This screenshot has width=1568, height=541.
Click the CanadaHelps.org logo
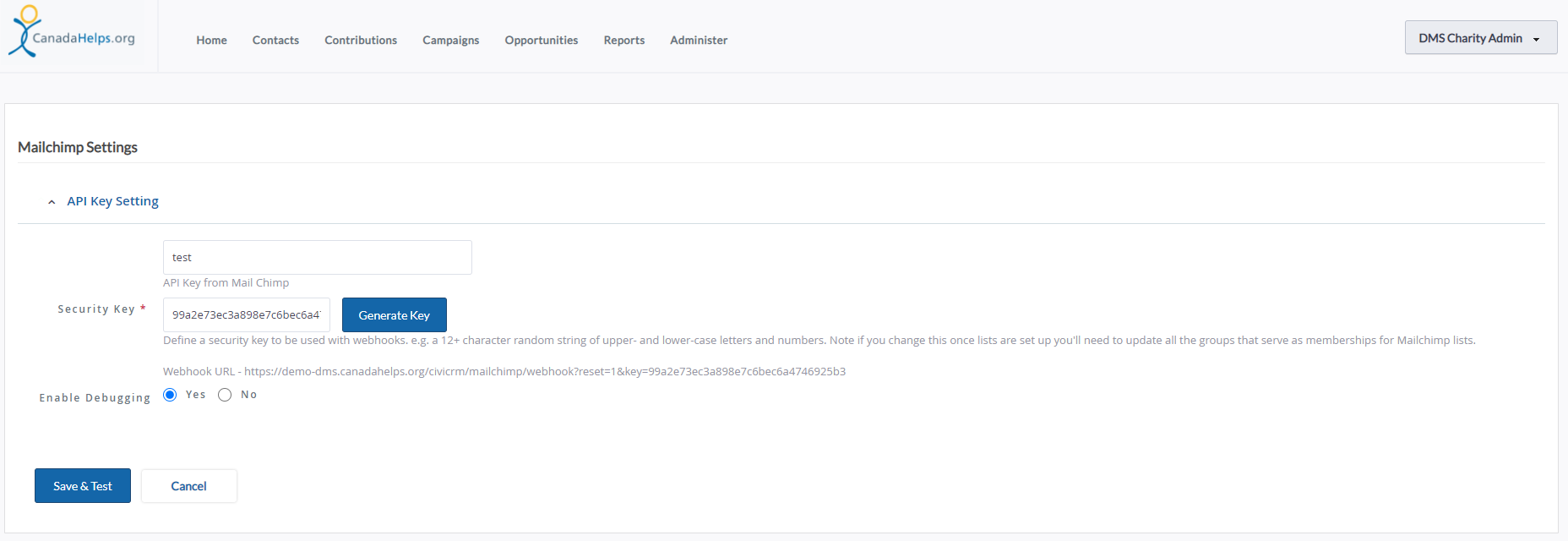tap(72, 32)
